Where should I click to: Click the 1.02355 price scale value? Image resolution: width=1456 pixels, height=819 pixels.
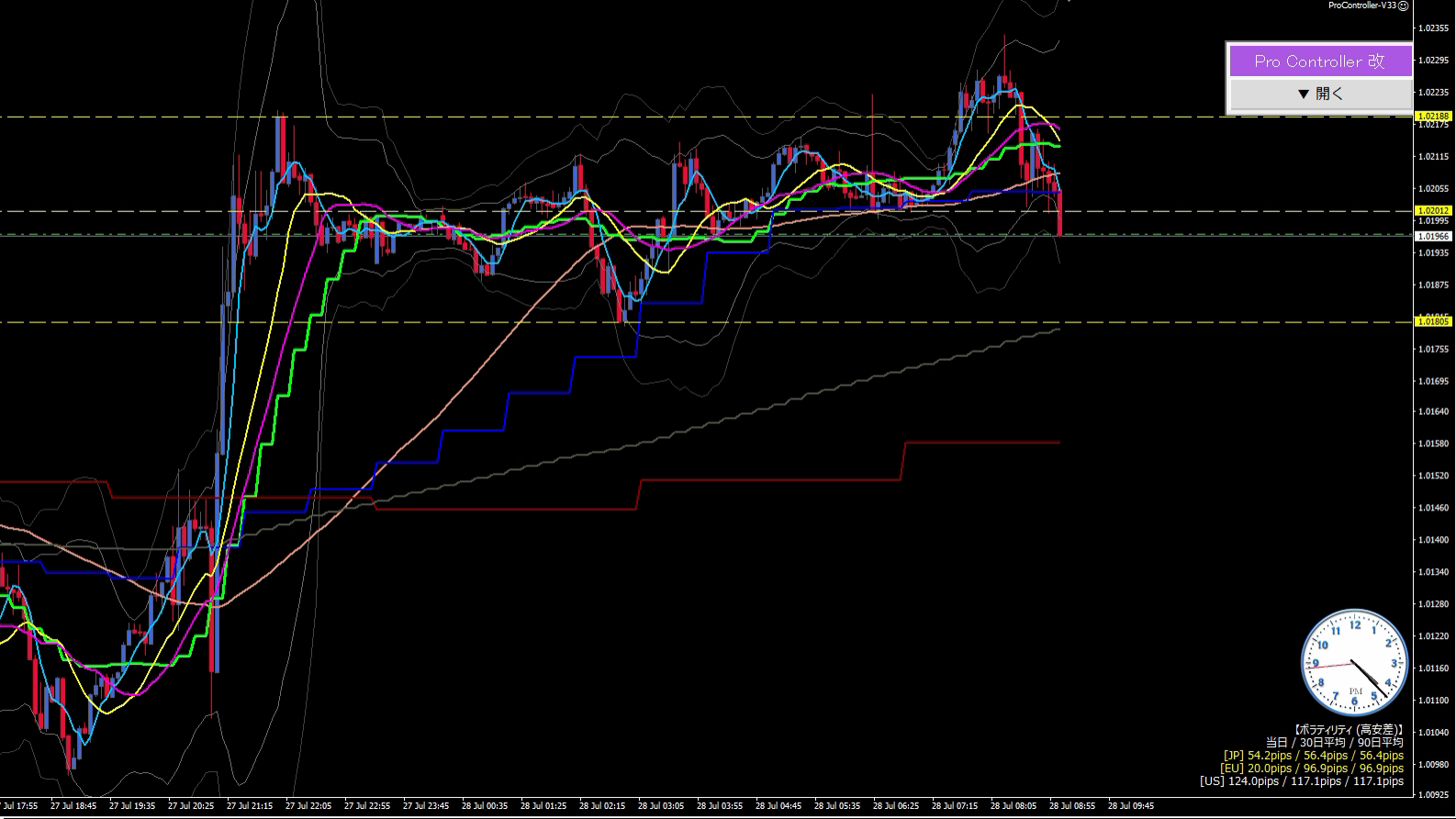point(1433,28)
